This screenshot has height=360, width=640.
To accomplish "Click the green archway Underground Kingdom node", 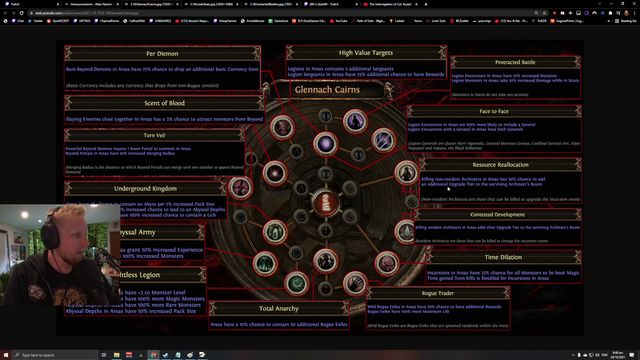I will [x=275, y=232].
